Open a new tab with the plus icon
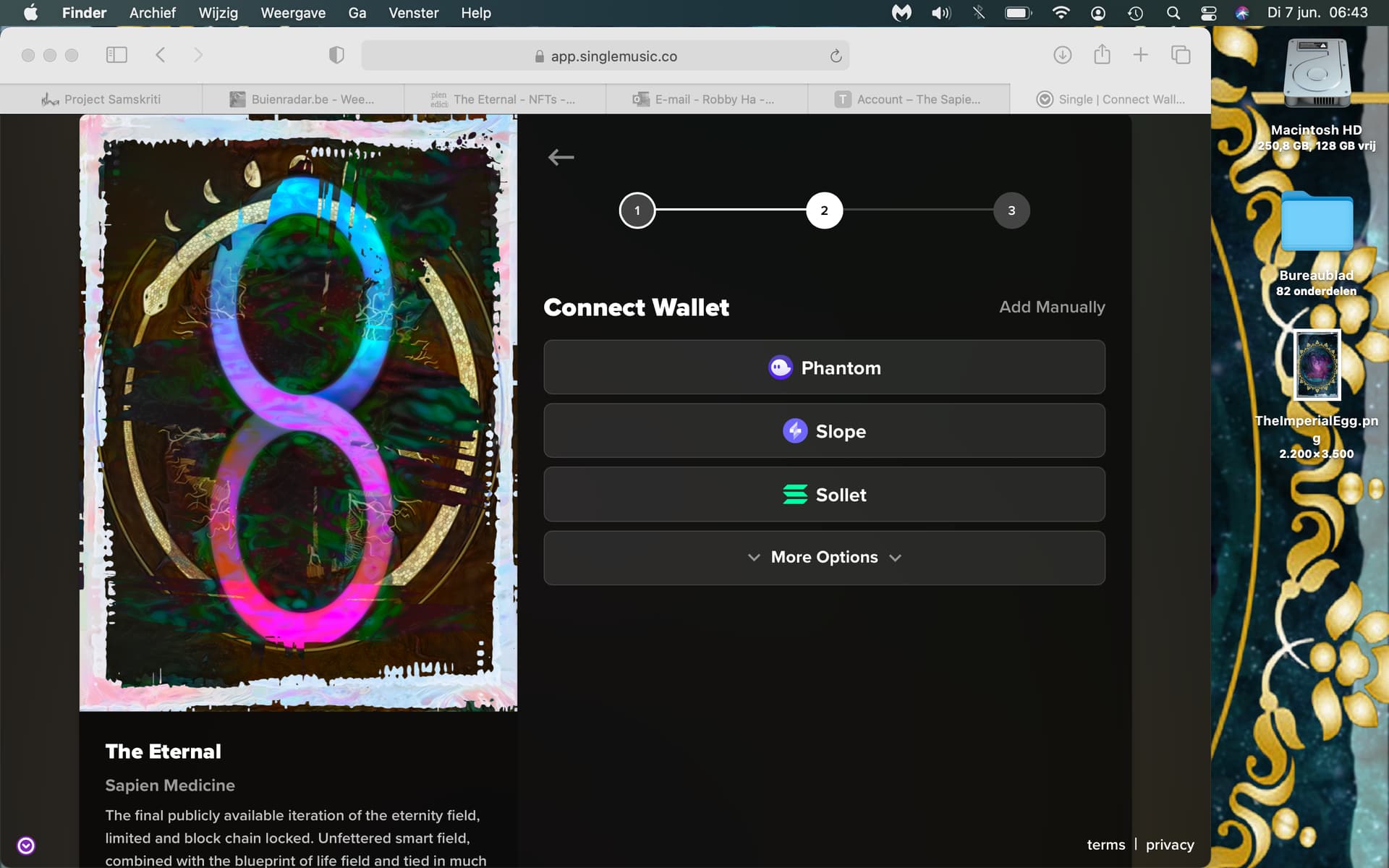This screenshot has width=1389, height=868. [1140, 55]
